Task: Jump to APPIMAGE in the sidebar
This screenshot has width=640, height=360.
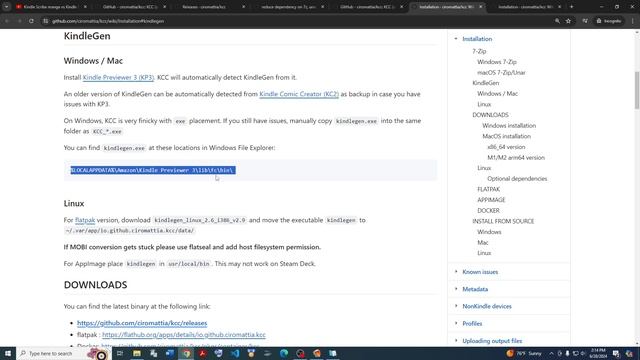Action: [491, 200]
